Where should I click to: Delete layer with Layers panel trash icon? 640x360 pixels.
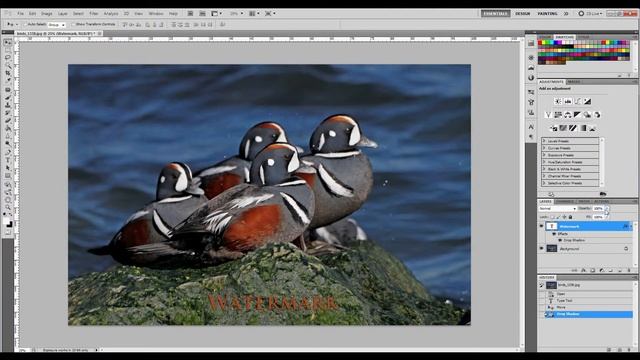pyautogui.click(x=629, y=270)
